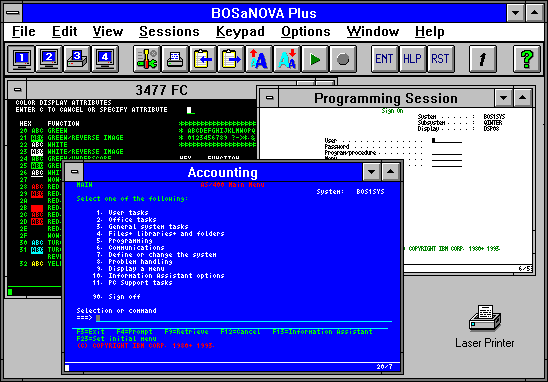Click '10. Information Assistant options' line
548x382 pixels.
pos(158,275)
